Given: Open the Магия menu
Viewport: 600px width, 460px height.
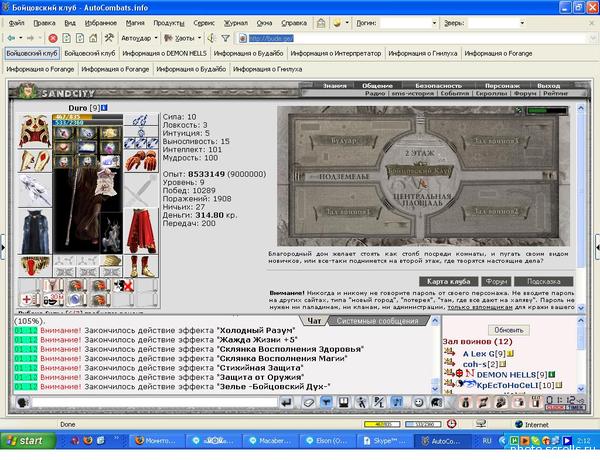Looking at the screenshot, I should coord(135,23).
